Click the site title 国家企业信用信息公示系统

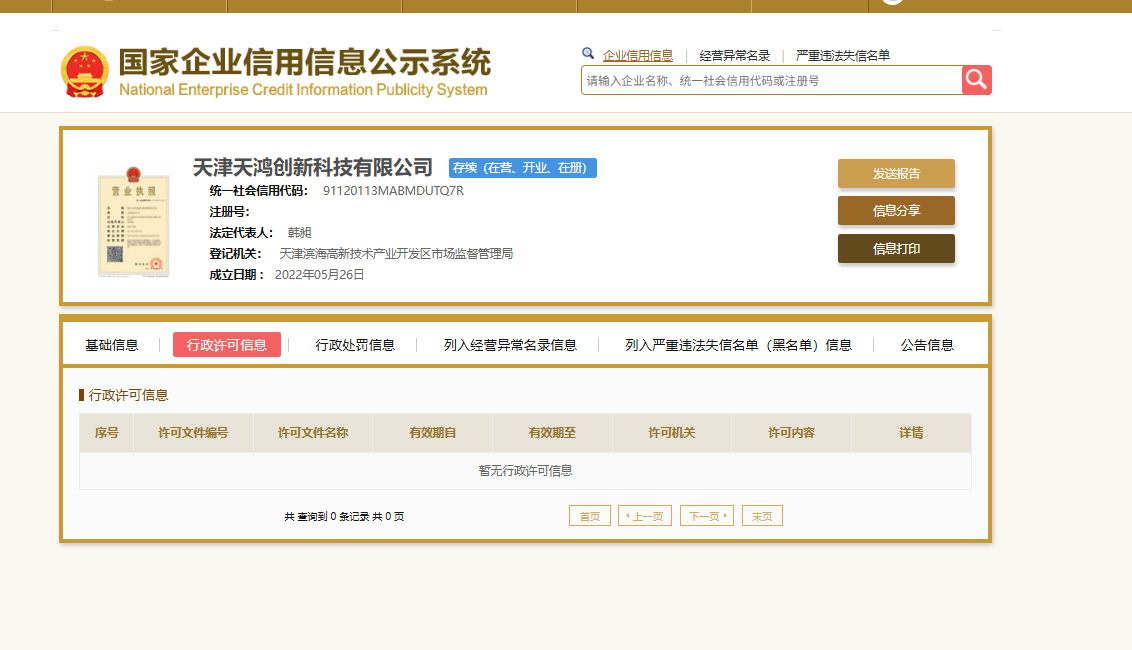[x=305, y=62]
